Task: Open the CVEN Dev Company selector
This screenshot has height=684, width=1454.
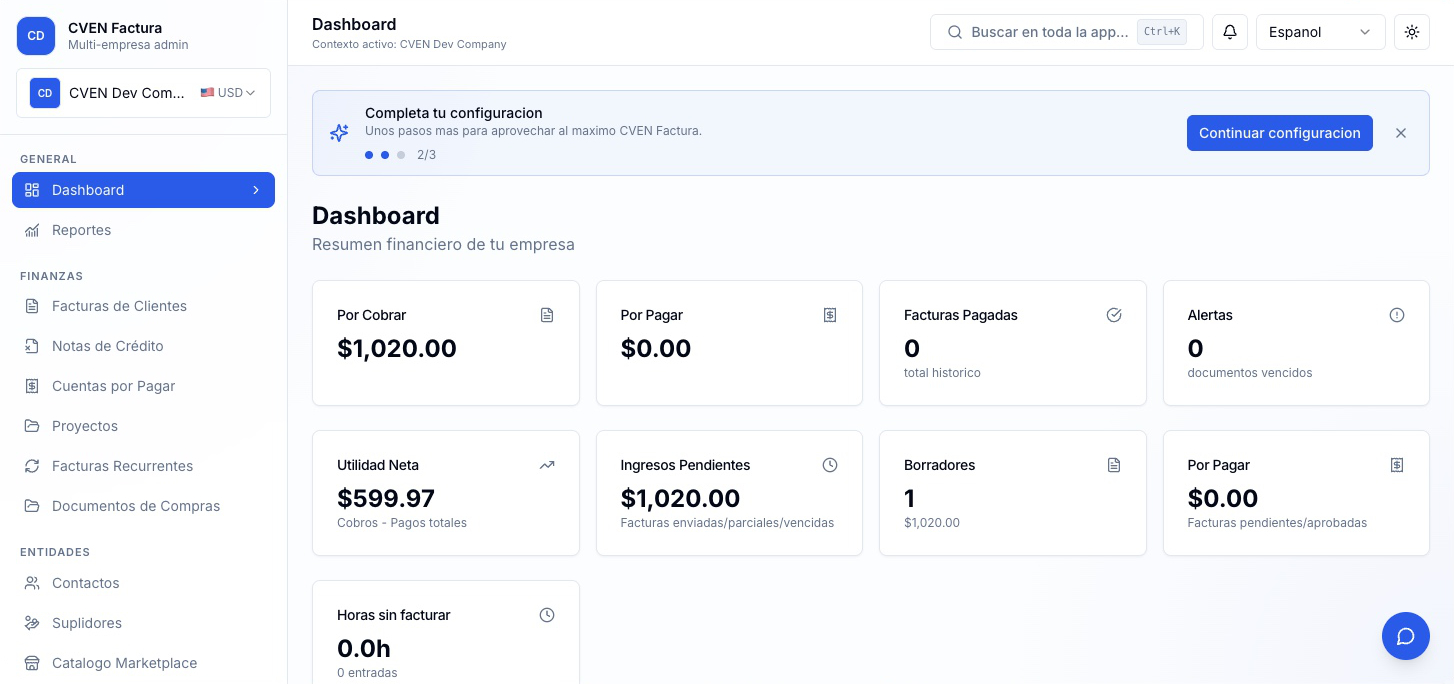Action: pos(143,93)
